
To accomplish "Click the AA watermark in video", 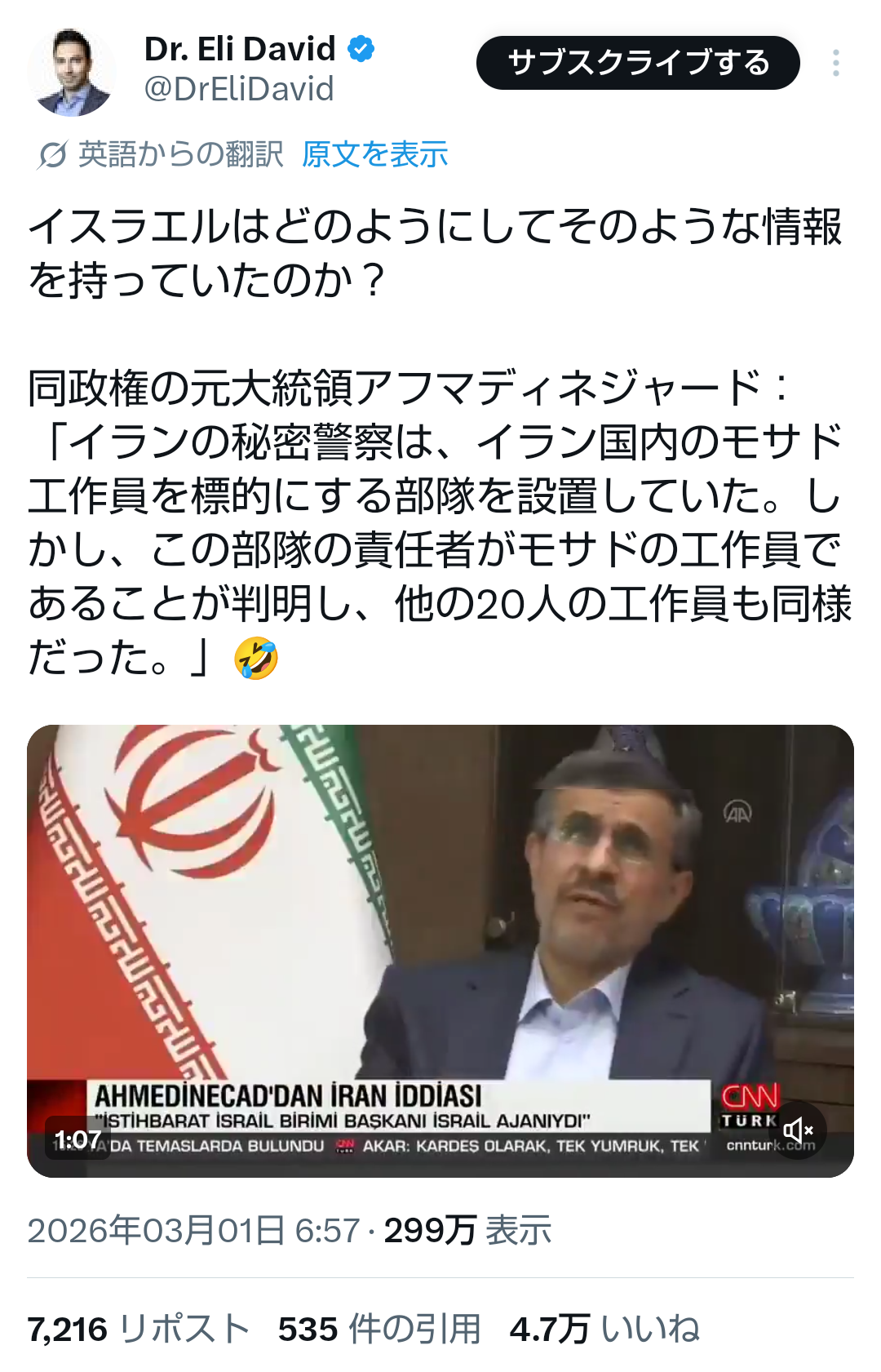I will pyautogui.click(x=737, y=812).
